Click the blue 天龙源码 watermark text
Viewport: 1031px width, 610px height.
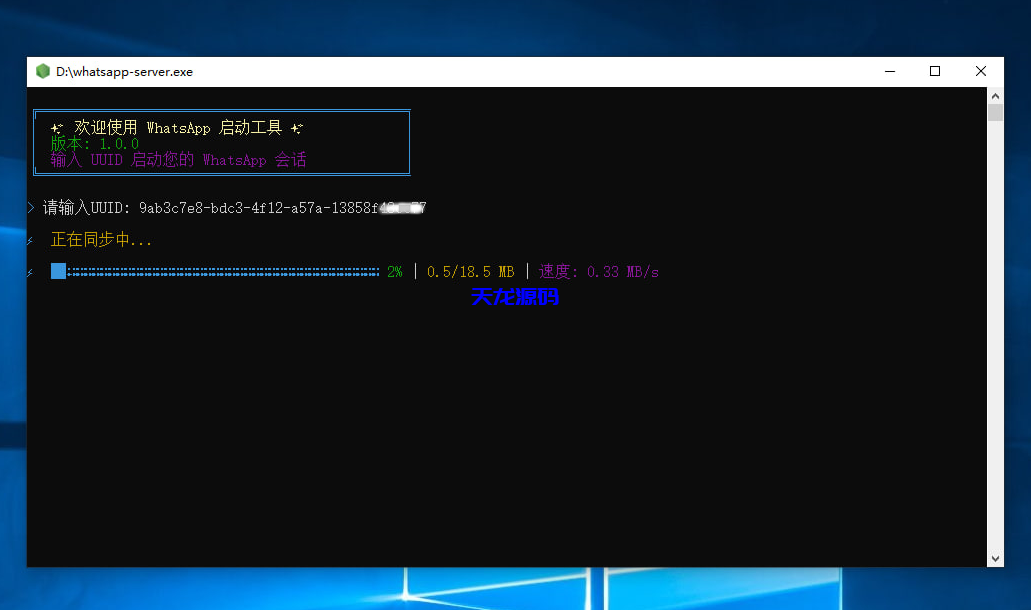click(x=514, y=297)
